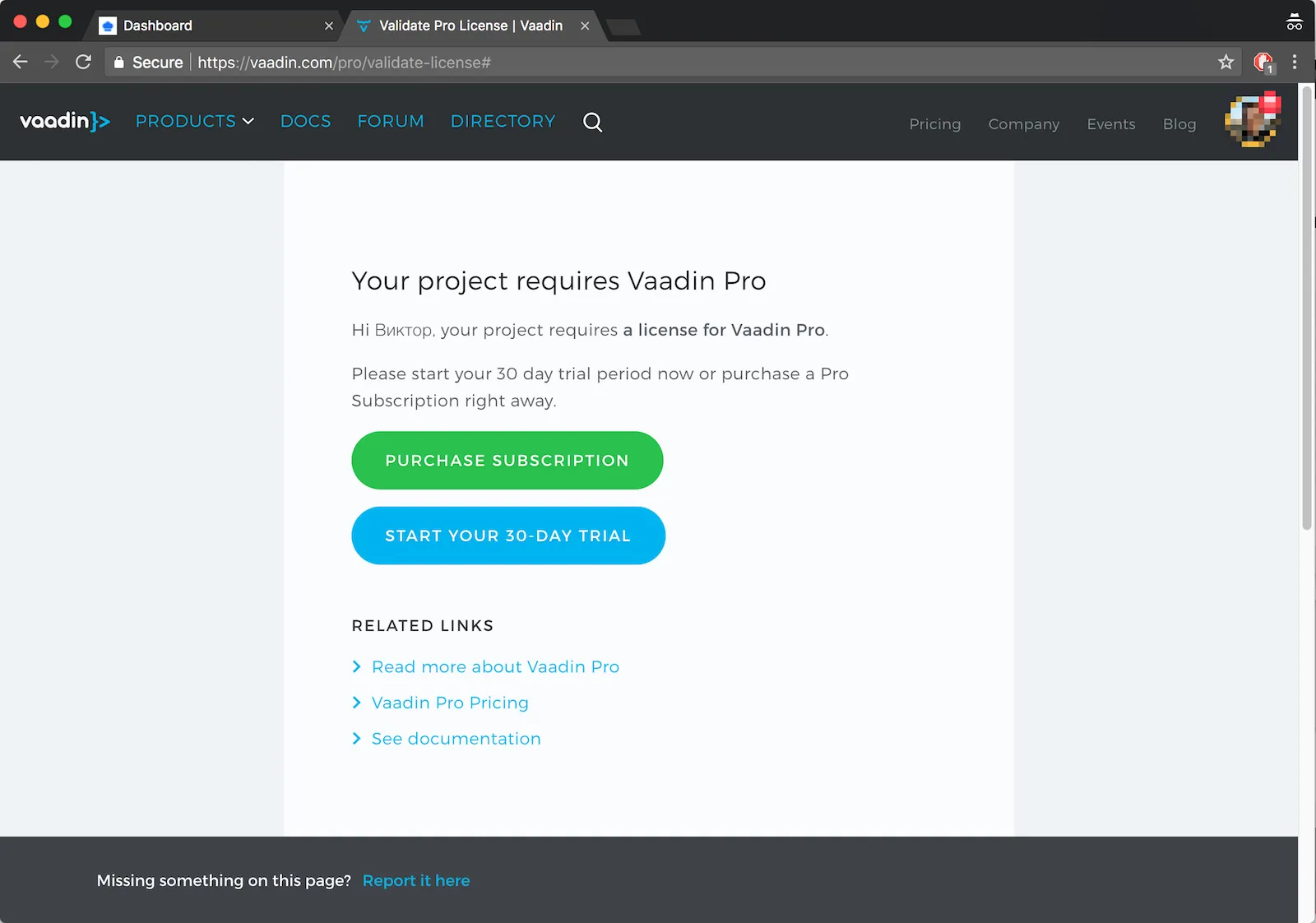
Task: Open the user profile avatar menu
Action: pyautogui.click(x=1252, y=121)
